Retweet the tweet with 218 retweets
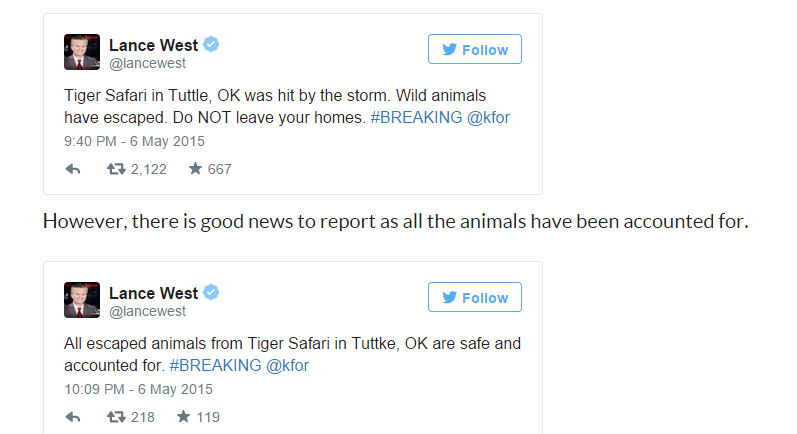The width and height of the screenshot is (797, 434). 118,417
